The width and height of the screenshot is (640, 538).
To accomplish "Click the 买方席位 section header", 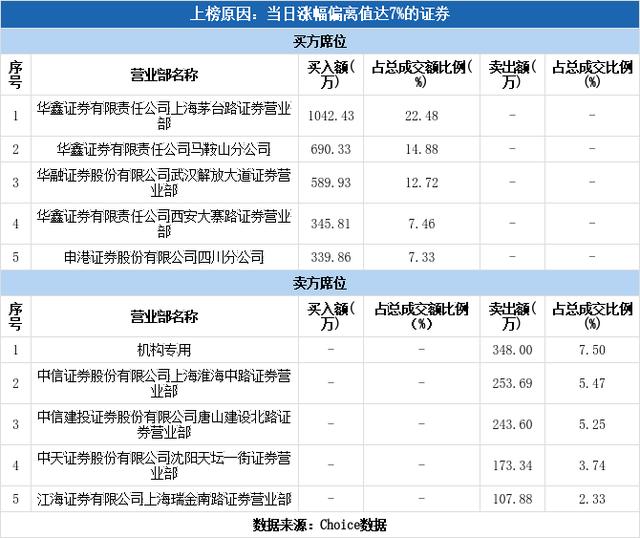I will [x=320, y=41].
